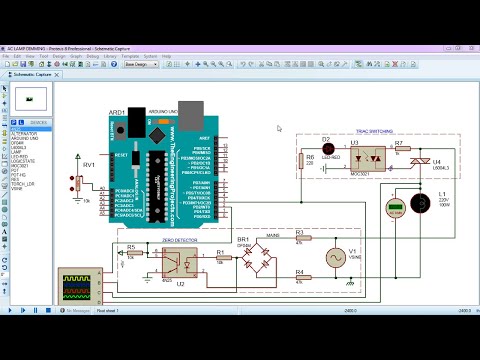This screenshot has width=480, height=360.
Task: Click the Undo toolbar icon
Action: 243,64
